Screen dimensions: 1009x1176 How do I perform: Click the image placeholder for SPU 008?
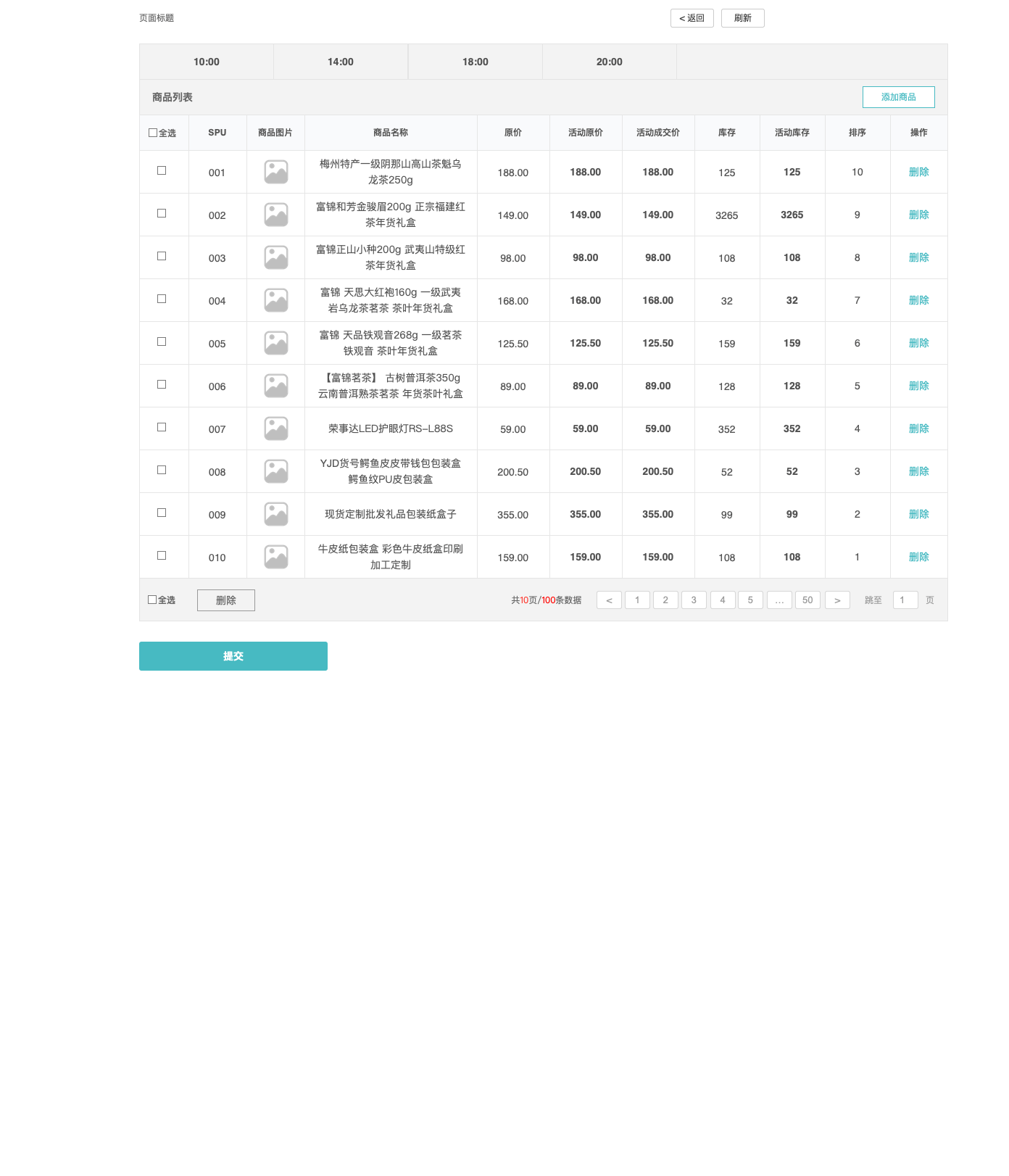point(276,471)
